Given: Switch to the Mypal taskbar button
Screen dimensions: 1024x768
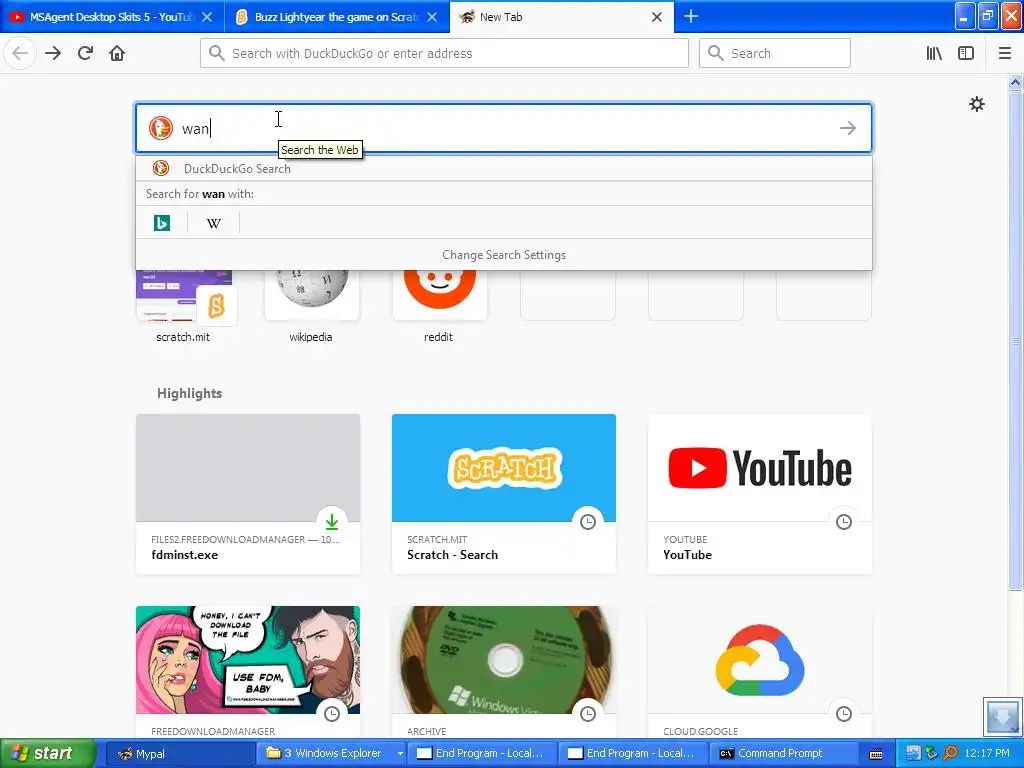Looking at the screenshot, I should (x=179, y=753).
